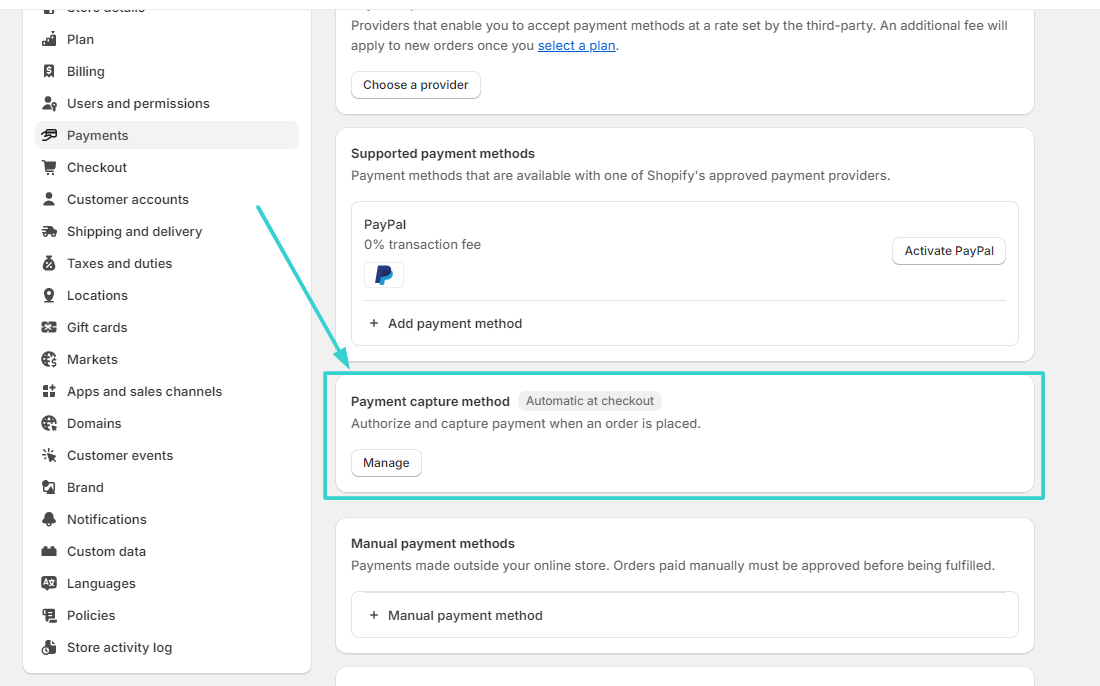Expand Add payment method option

pyautogui.click(x=446, y=323)
